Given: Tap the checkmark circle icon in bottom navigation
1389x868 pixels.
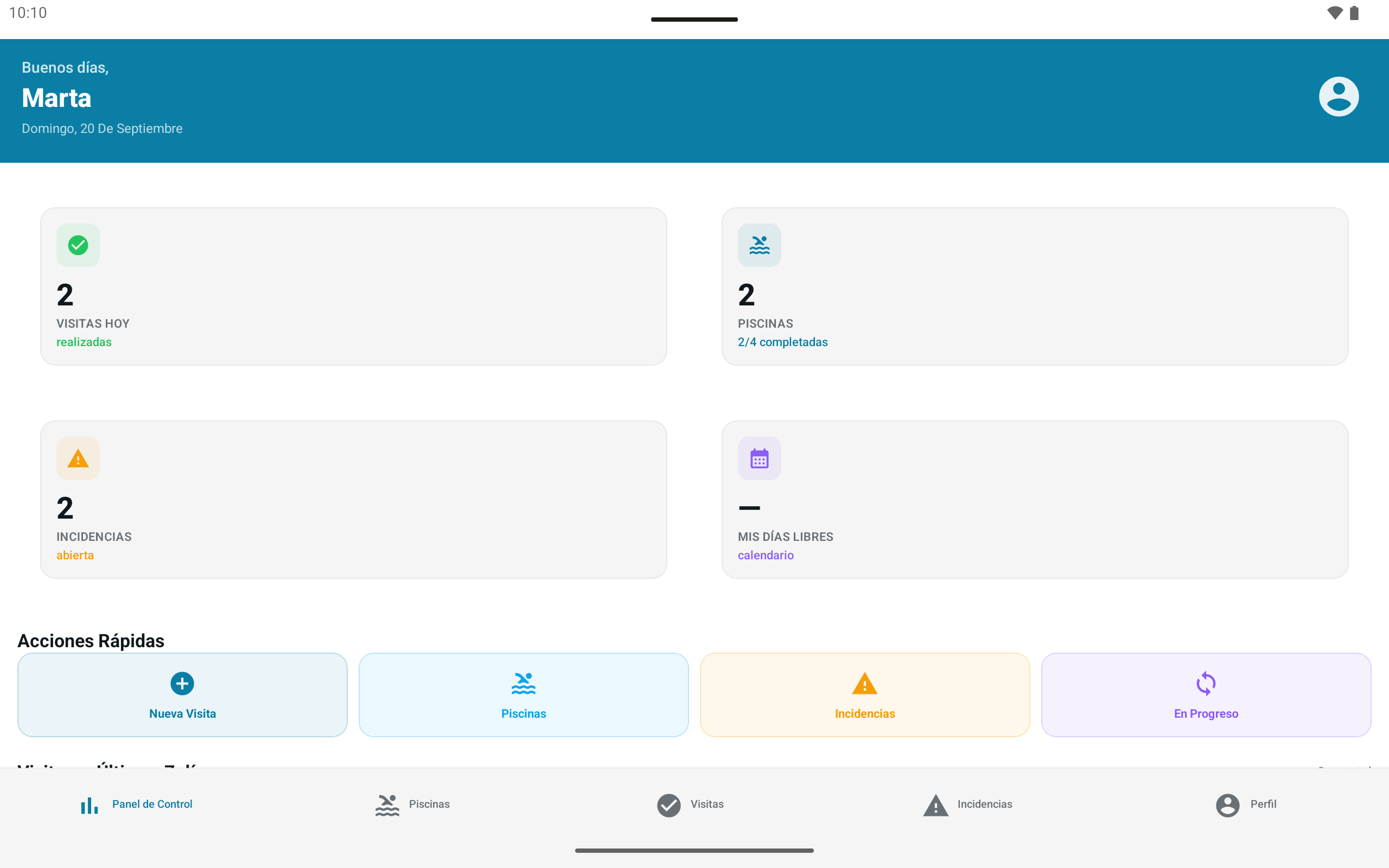Looking at the screenshot, I should coord(668,805).
